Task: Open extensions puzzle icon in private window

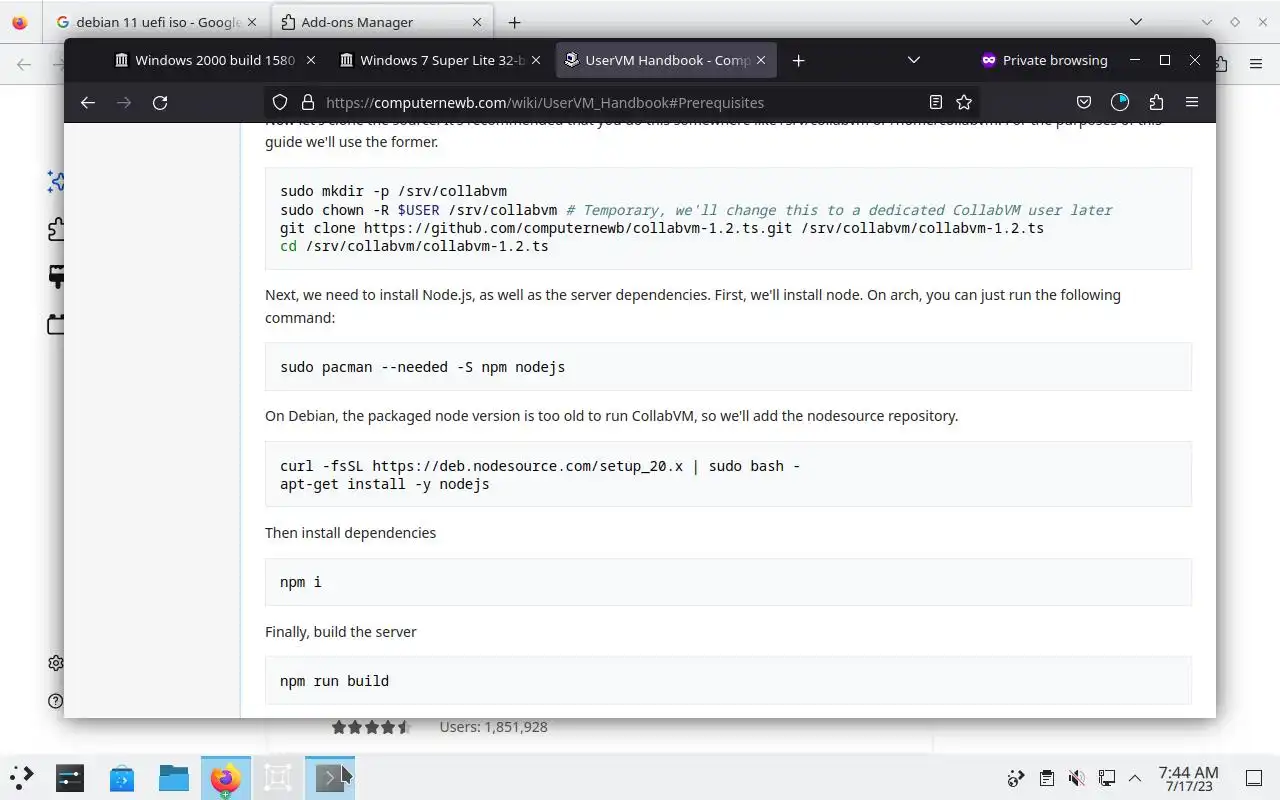Action: tap(1156, 102)
